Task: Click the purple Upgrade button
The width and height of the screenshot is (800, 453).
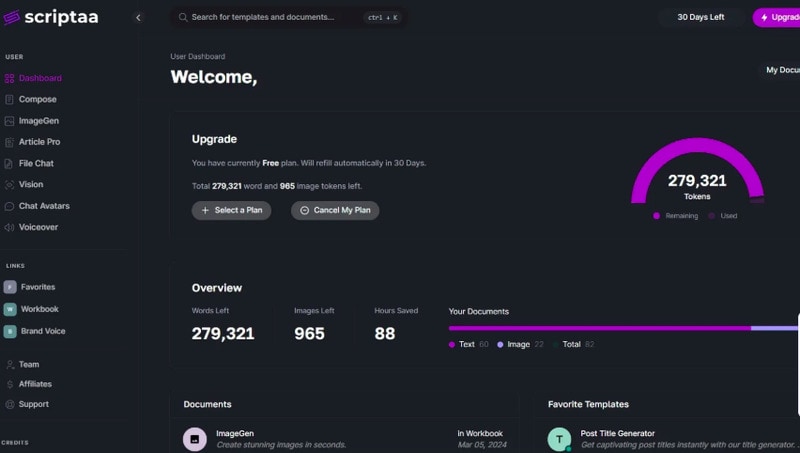Action: click(777, 17)
